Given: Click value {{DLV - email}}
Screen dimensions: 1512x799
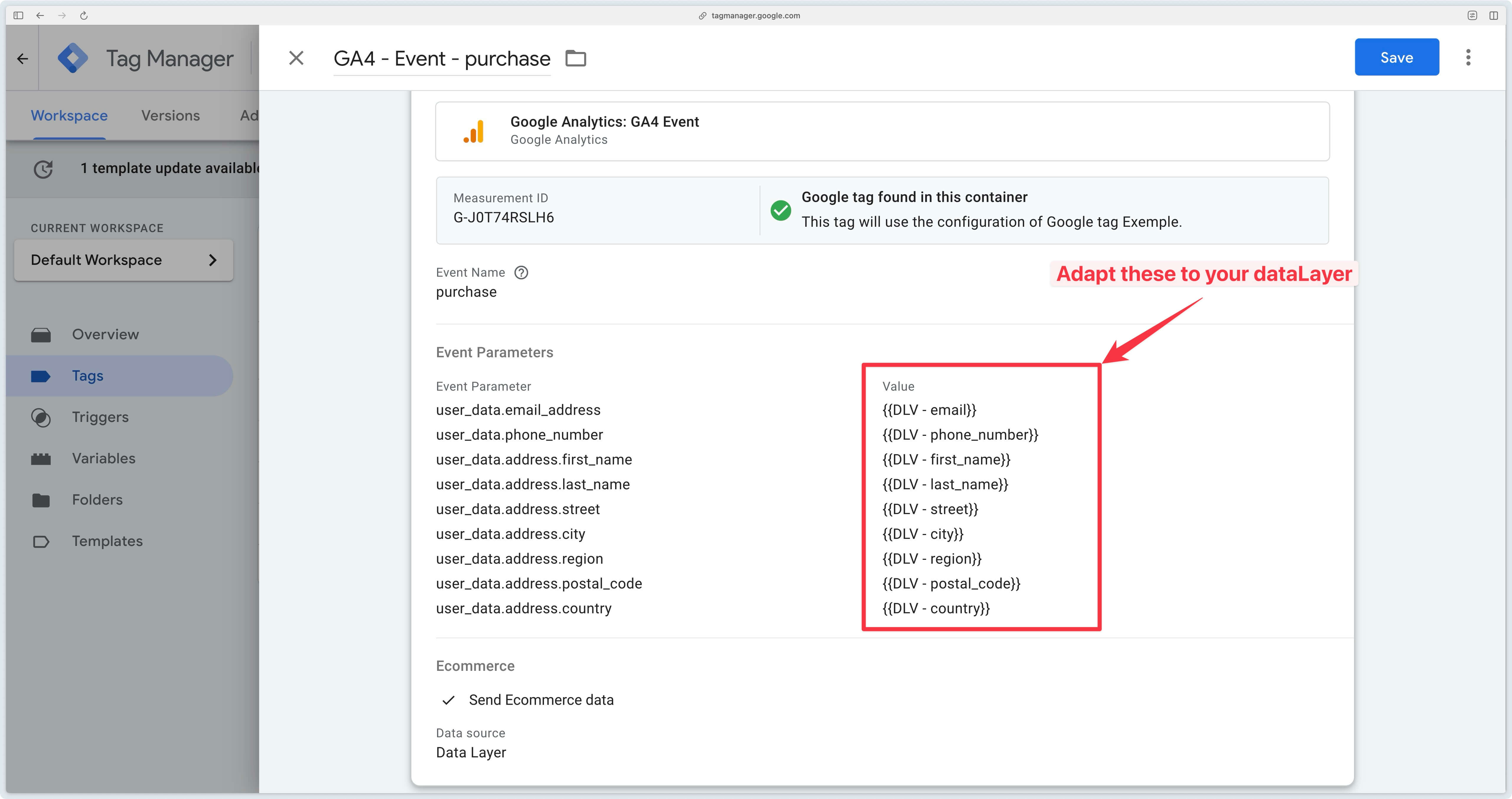Looking at the screenshot, I should click(x=929, y=410).
